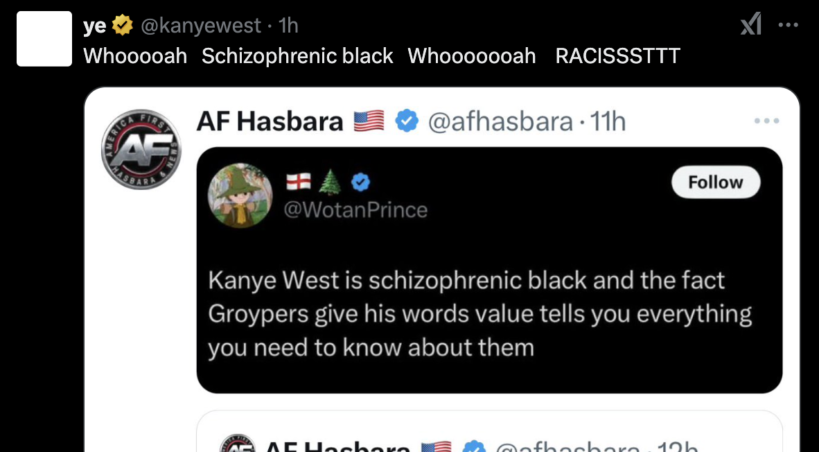The height and width of the screenshot is (452, 819).
Task: Open the @kanyewest handle link
Action: click(209, 25)
